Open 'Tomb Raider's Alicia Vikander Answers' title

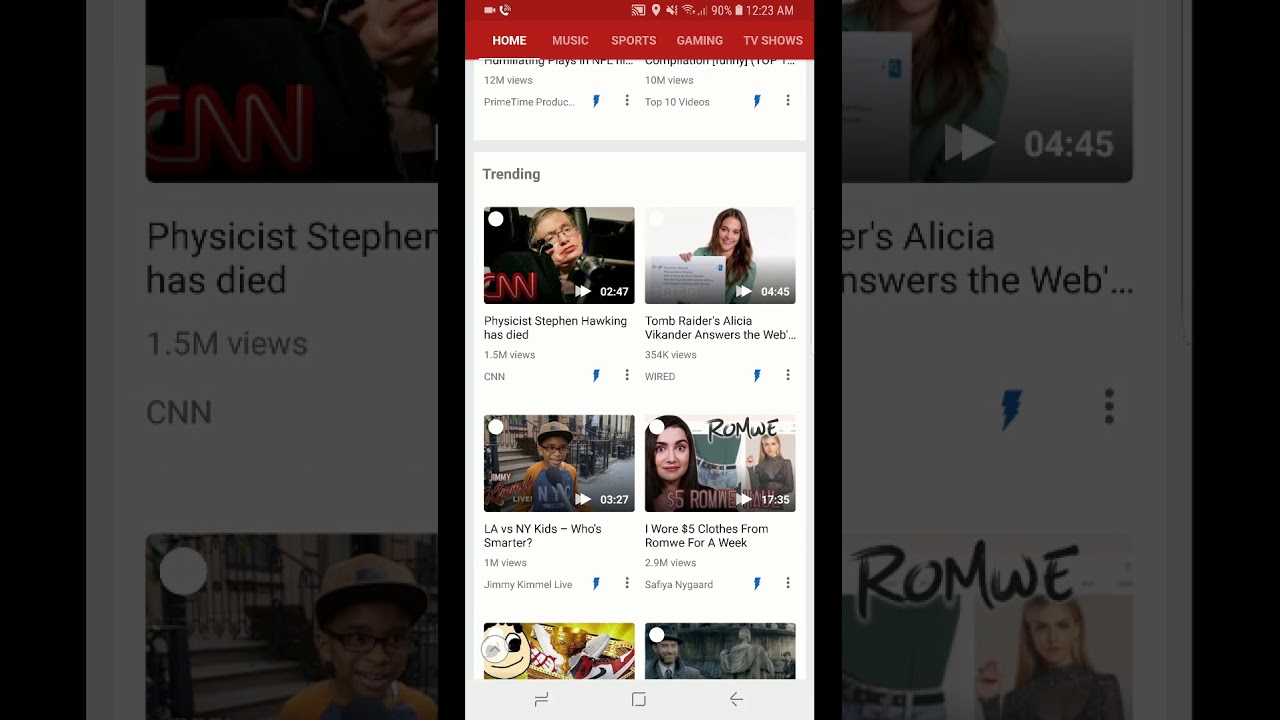pos(720,328)
